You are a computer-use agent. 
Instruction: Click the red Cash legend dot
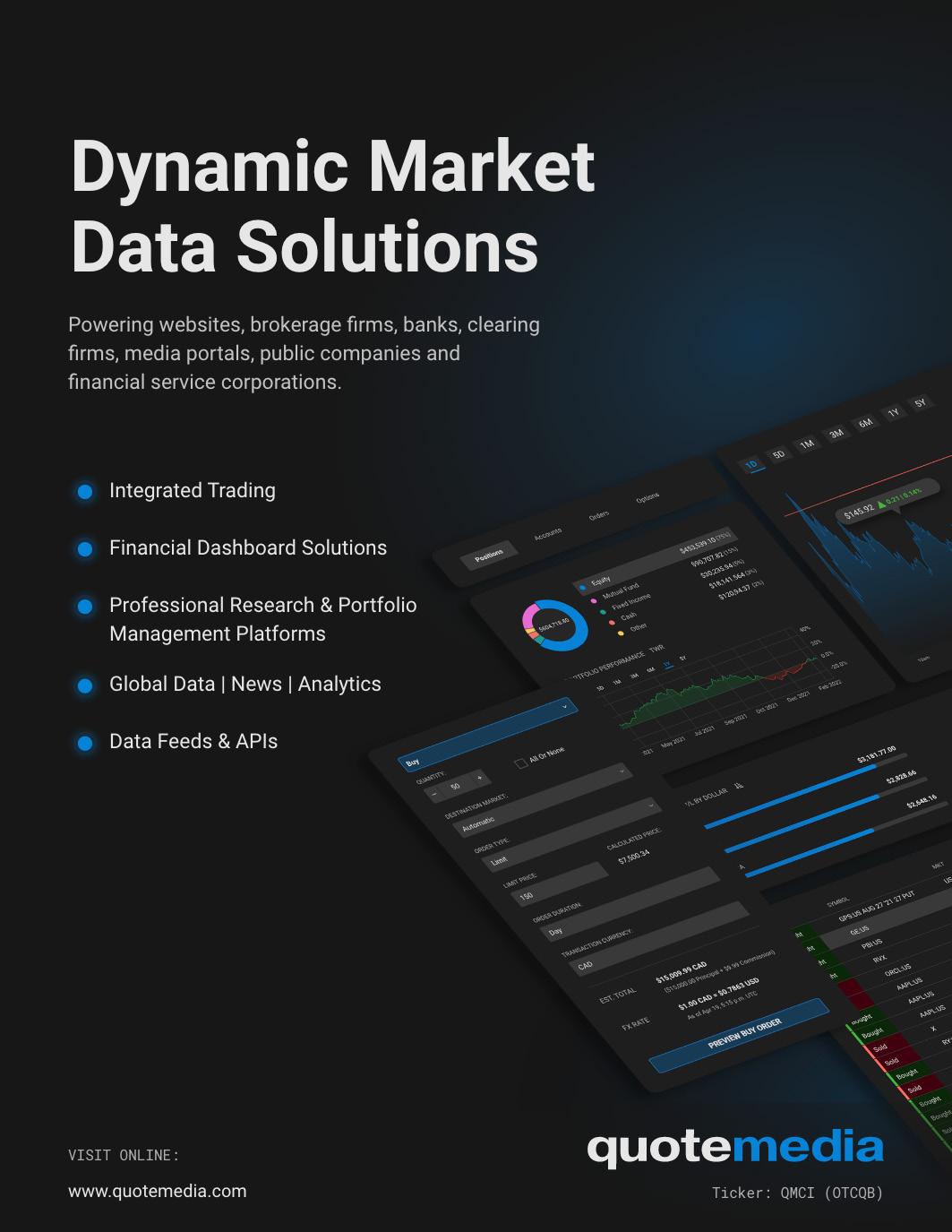(x=612, y=622)
